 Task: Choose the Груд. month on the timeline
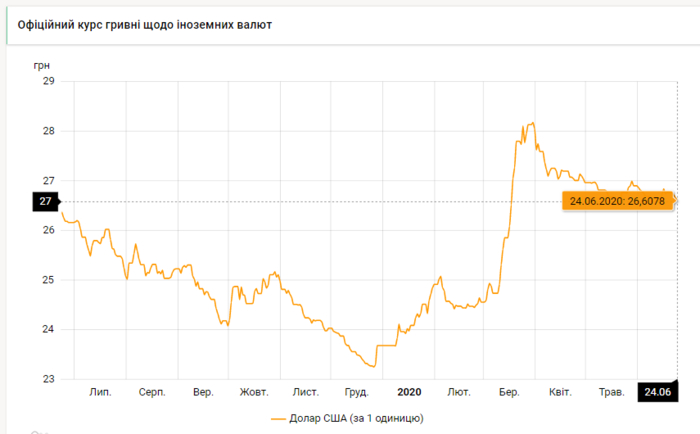(x=357, y=392)
